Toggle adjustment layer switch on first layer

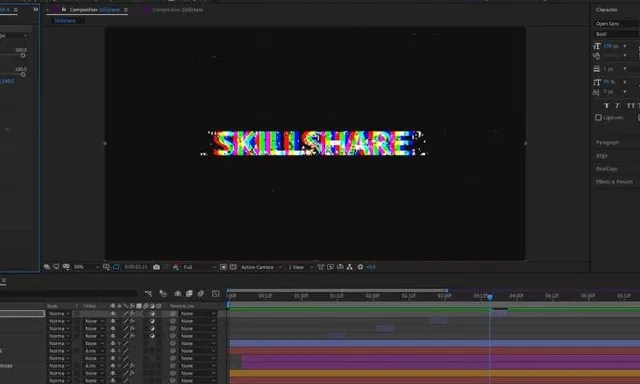coord(152,314)
